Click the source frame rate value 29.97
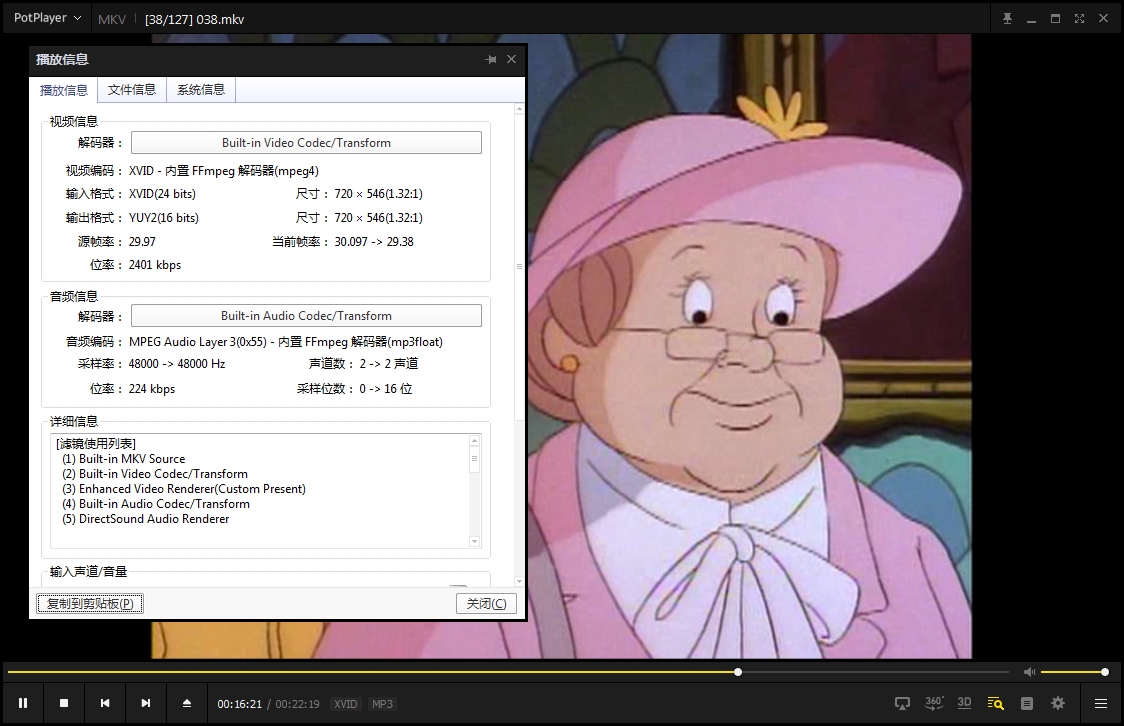1124x726 pixels. click(142, 242)
